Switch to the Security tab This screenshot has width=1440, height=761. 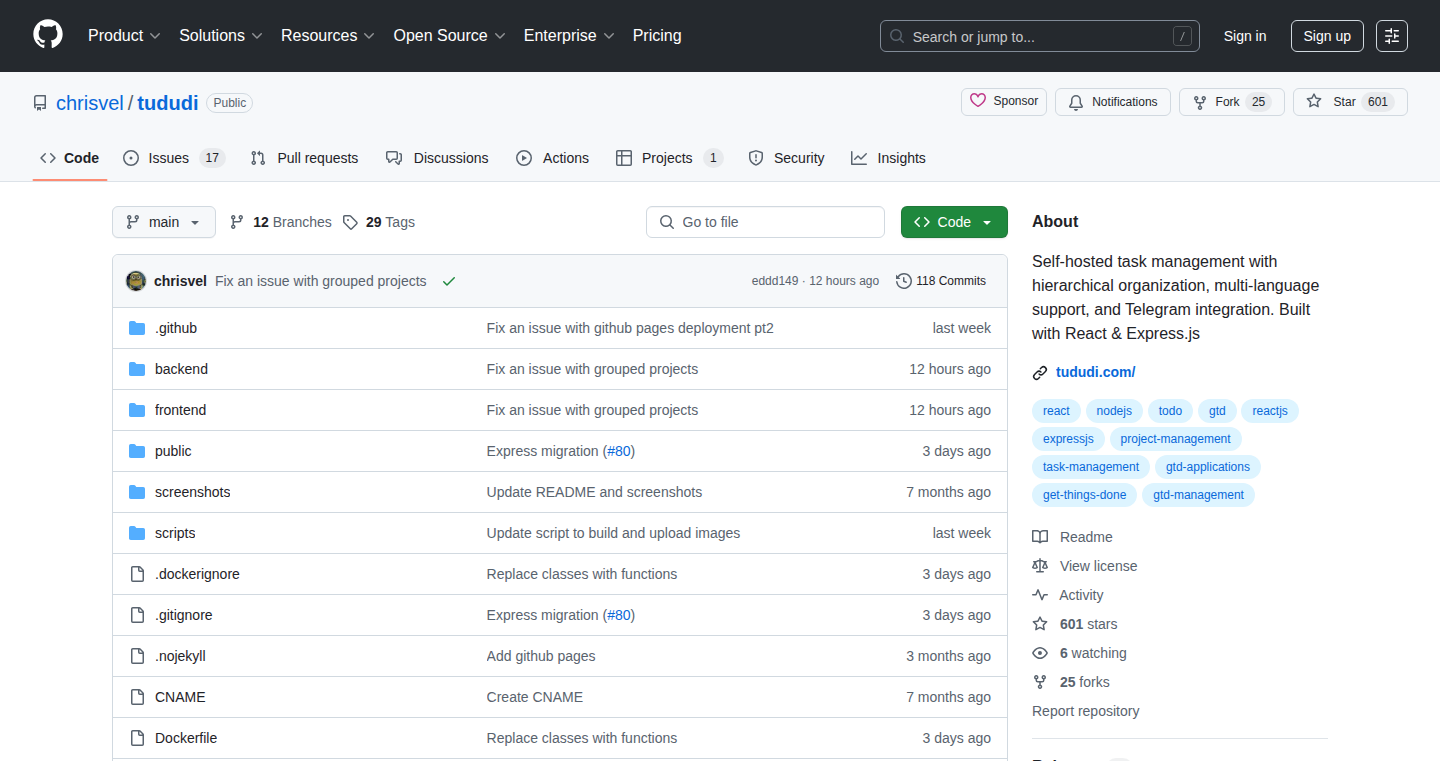point(786,158)
